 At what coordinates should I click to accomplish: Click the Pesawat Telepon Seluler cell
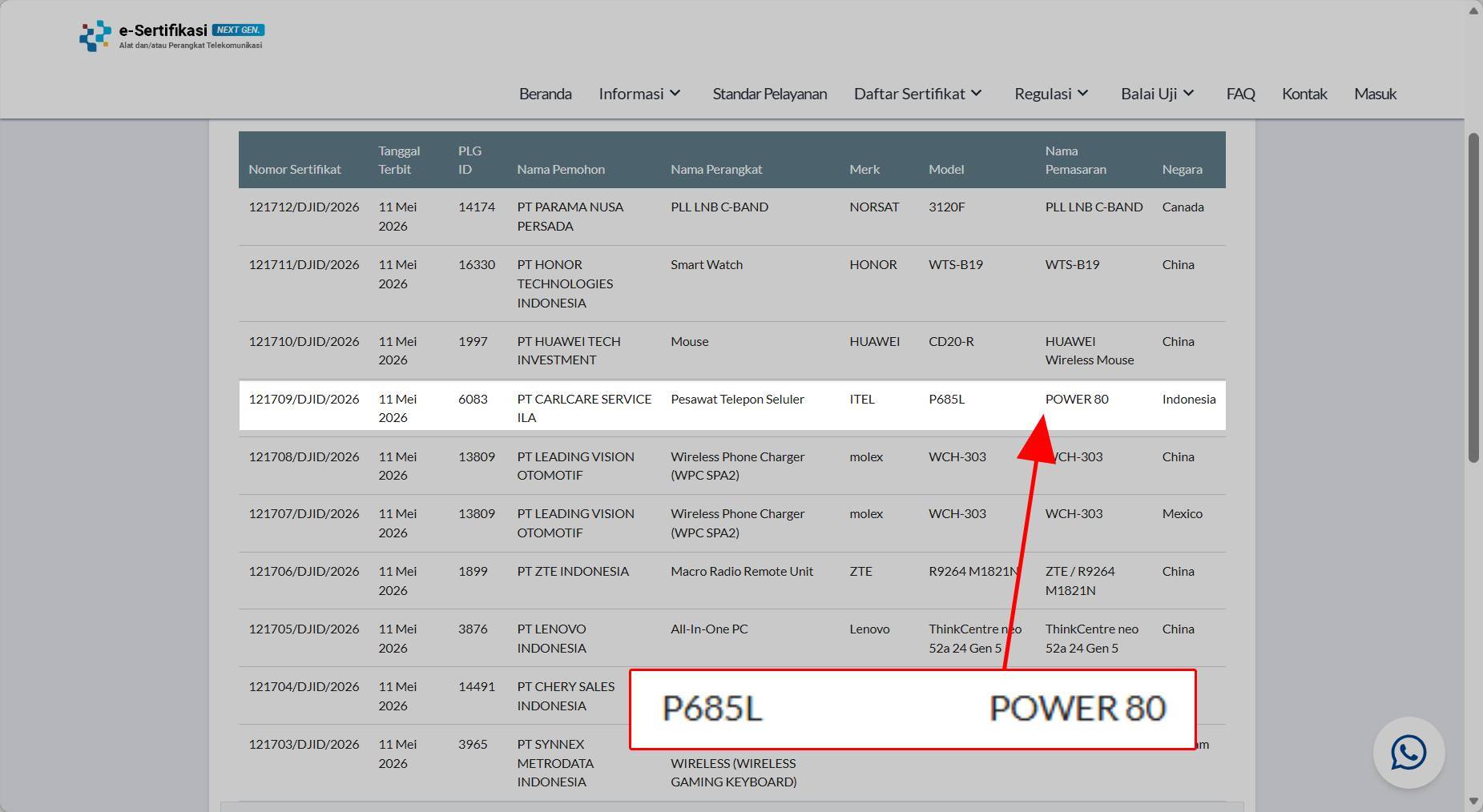pyautogui.click(x=737, y=399)
